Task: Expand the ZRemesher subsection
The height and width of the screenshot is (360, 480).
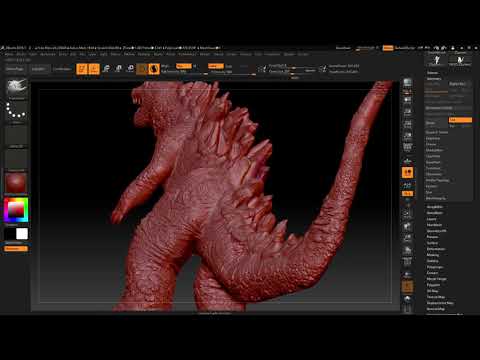Action: pos(435,174)
